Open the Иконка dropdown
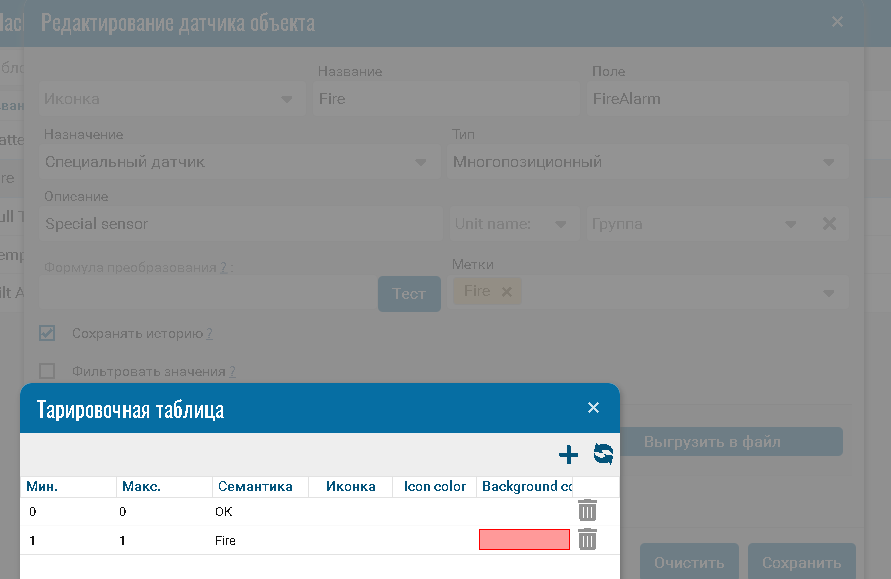Viewport: 891px width, 579px height. point(286,99)
